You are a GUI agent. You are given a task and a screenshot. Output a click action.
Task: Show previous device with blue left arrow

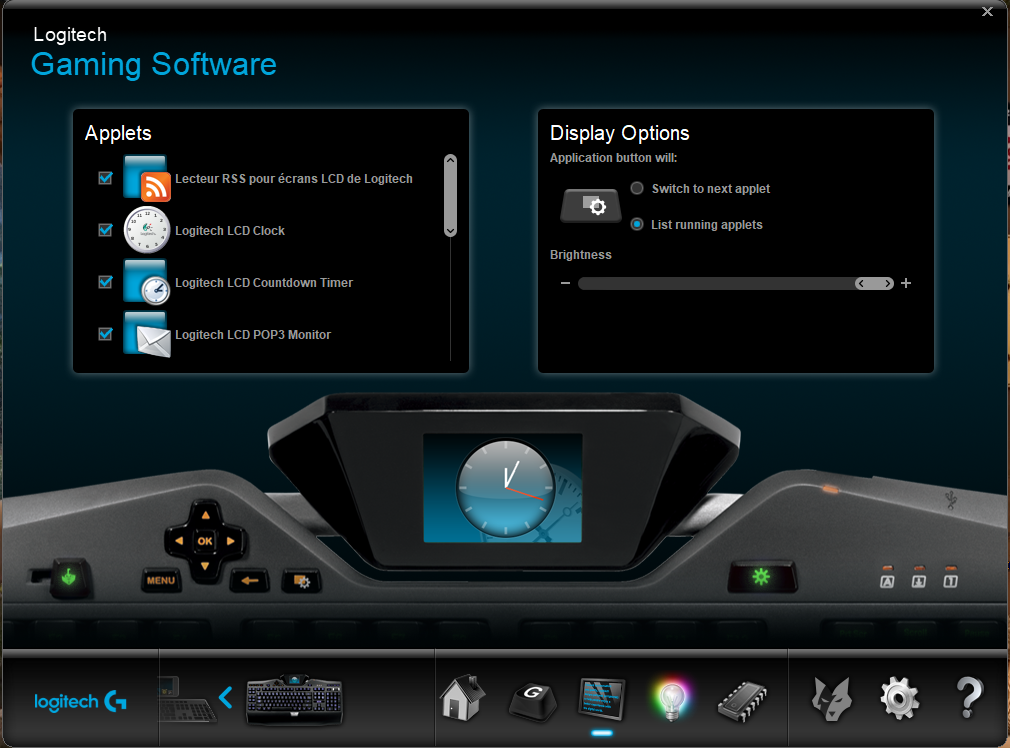225,698
